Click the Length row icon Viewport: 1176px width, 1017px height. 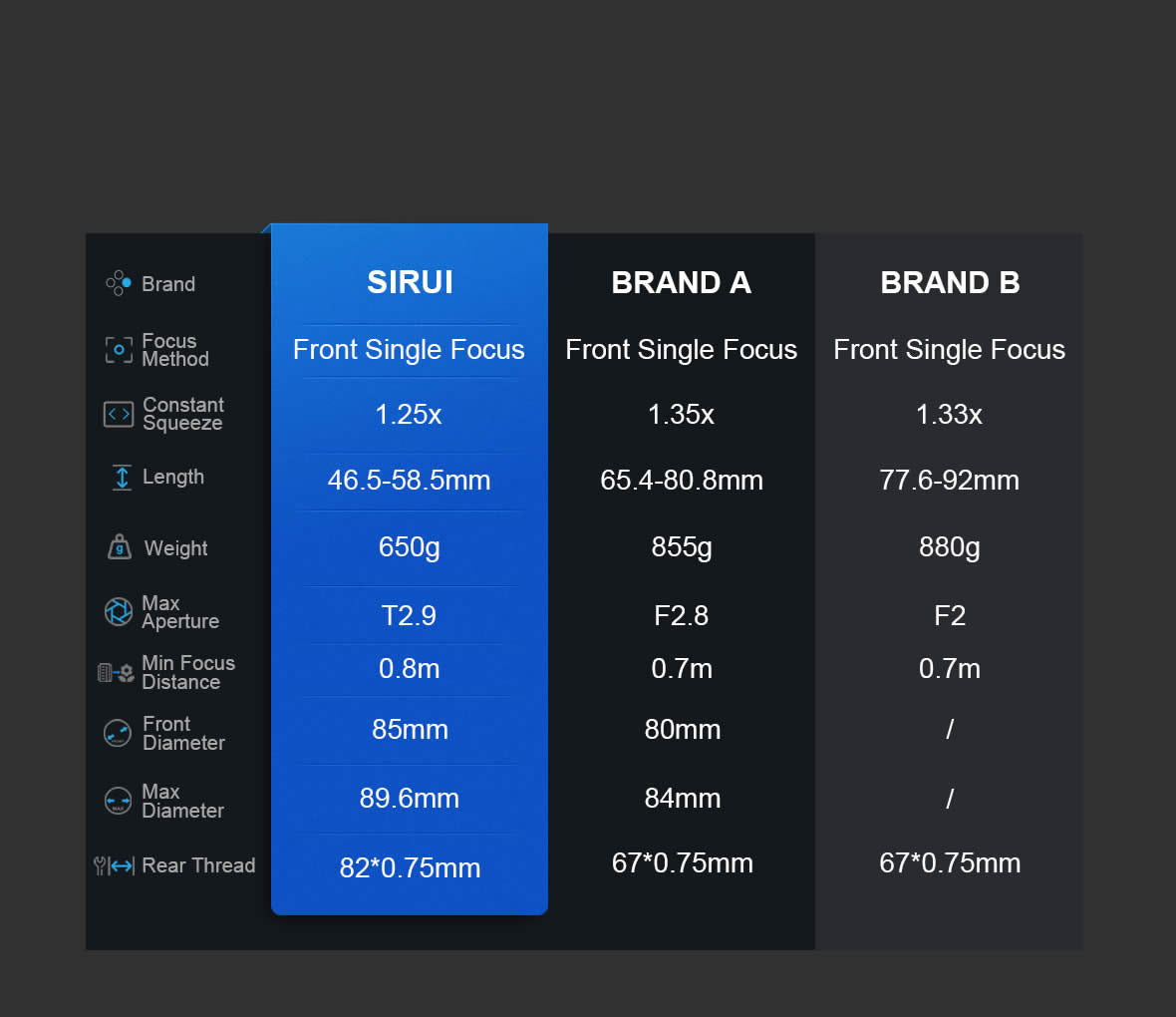pos(122,478)
